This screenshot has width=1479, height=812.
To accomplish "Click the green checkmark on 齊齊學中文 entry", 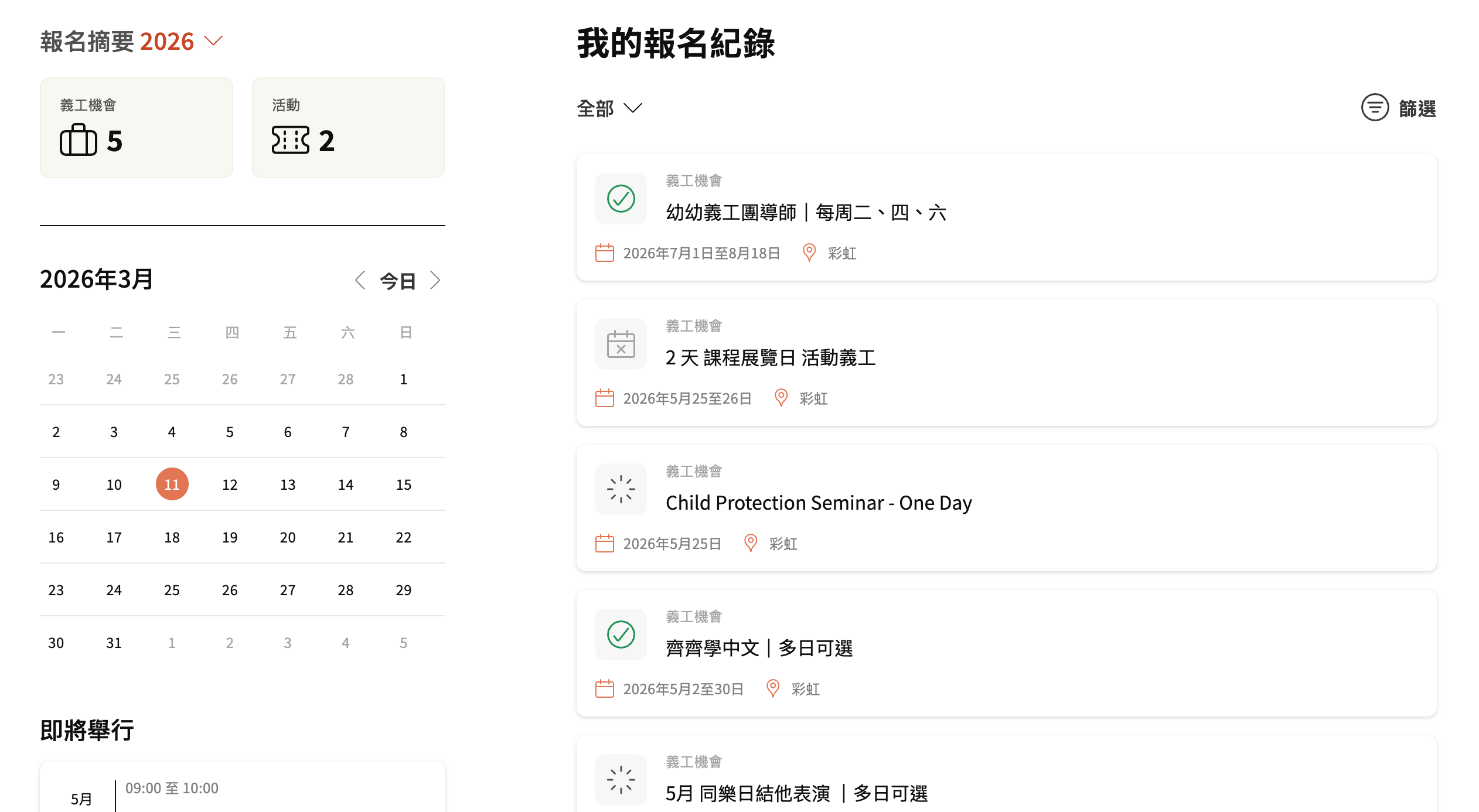I will coord(621,634).
